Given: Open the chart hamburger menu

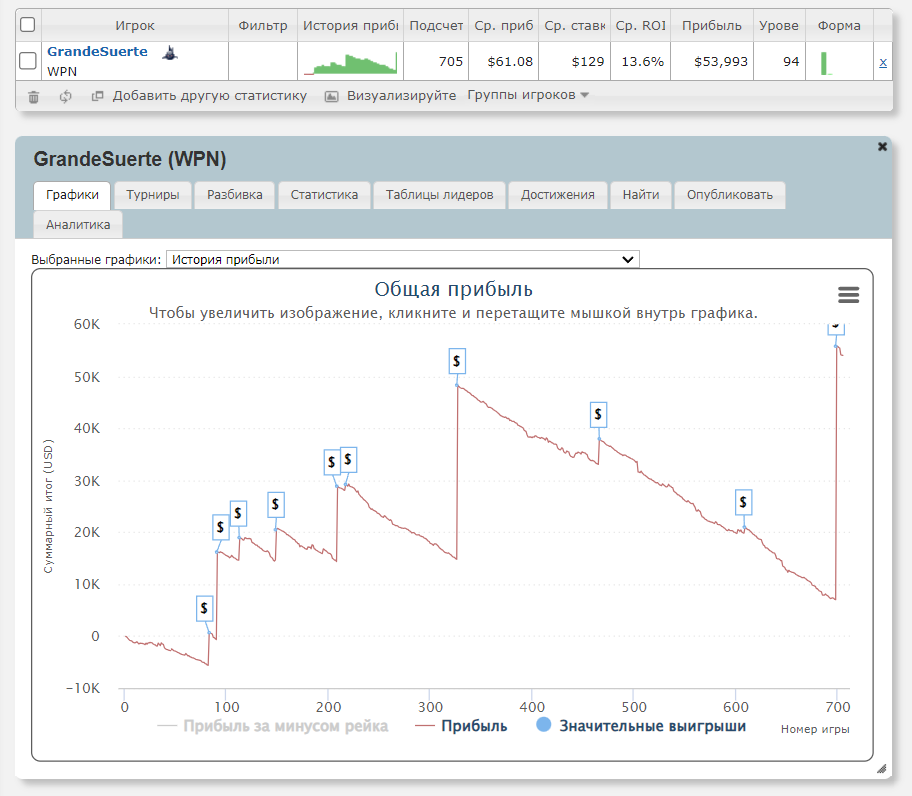Looking at the screenshot, I should click(x=848, y=294).
